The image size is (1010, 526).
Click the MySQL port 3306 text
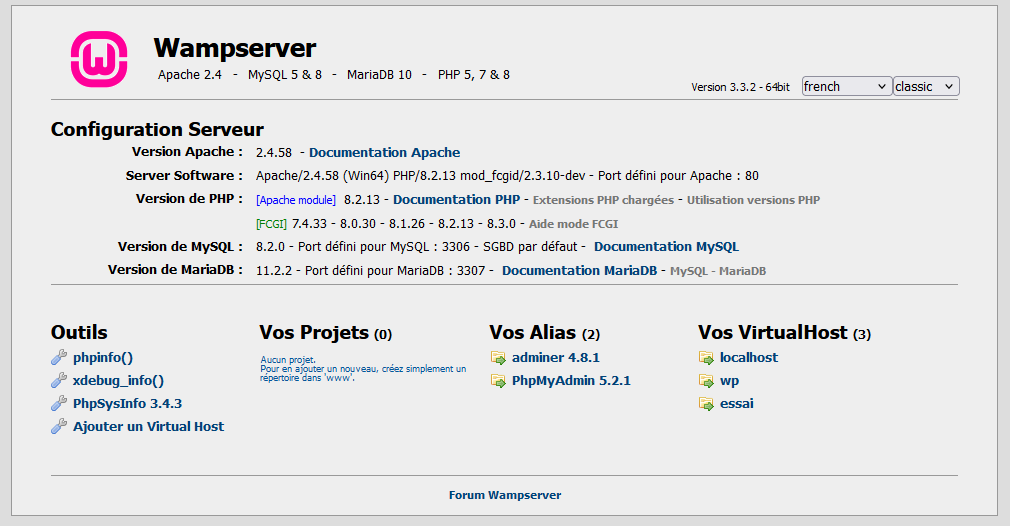pos(384,247)
